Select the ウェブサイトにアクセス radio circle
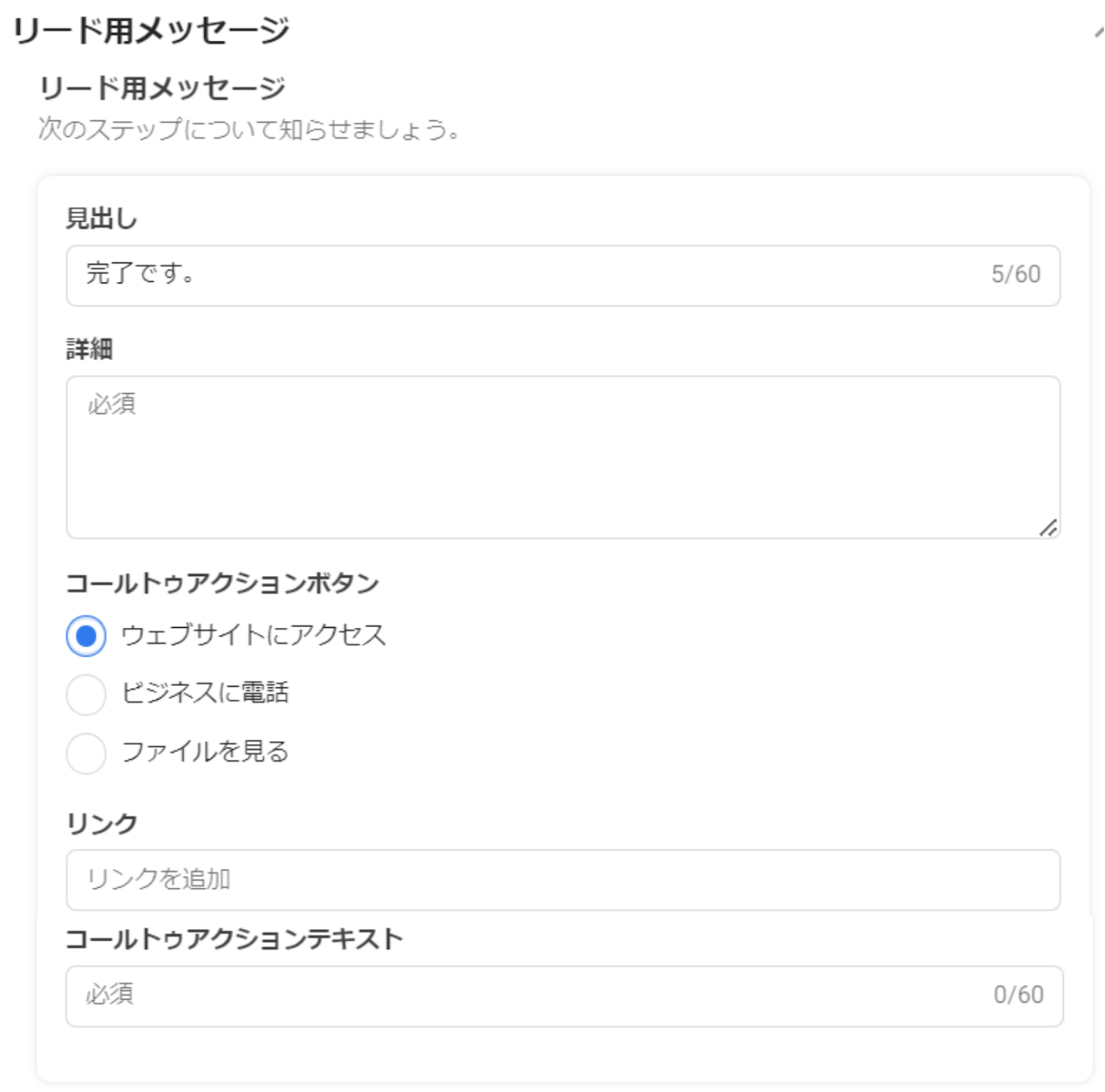The width and height of the screenshot is (1105, 1092). 86,635
